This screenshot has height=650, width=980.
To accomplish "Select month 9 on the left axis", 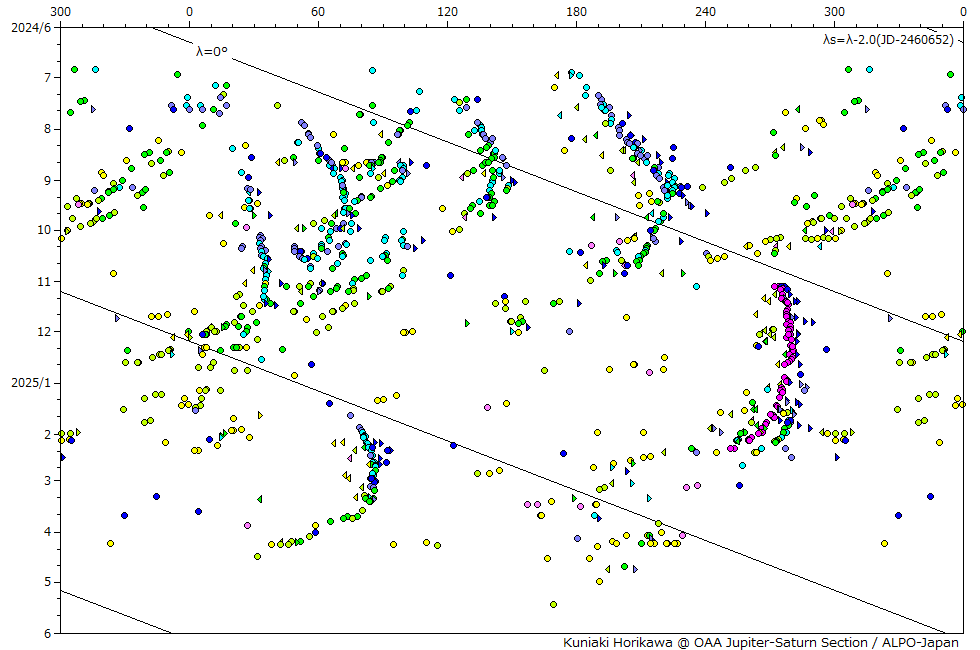I will (x=47, y=180).
